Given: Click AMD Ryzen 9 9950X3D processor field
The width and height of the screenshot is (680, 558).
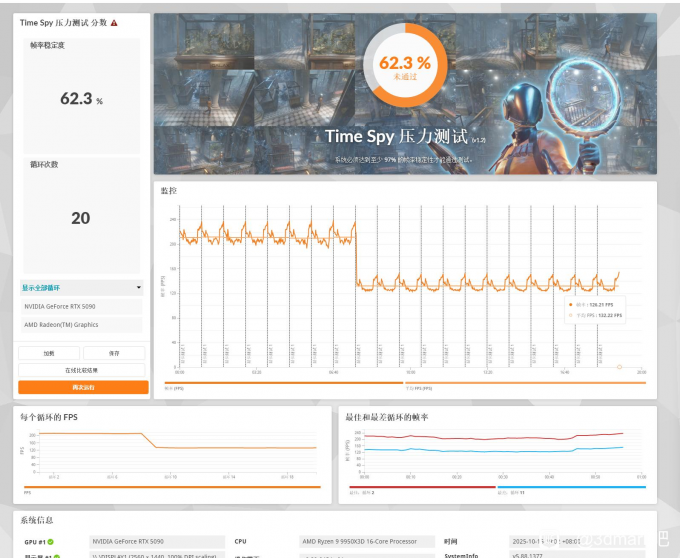Looking at the screenshot, I should (x=367, y=542).
